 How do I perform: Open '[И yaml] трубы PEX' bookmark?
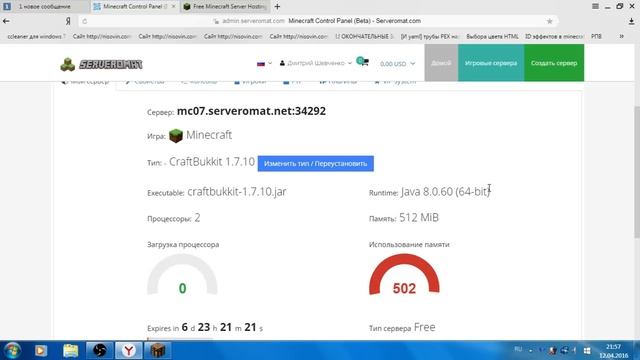pyautogui.click(x=430, y=36)
